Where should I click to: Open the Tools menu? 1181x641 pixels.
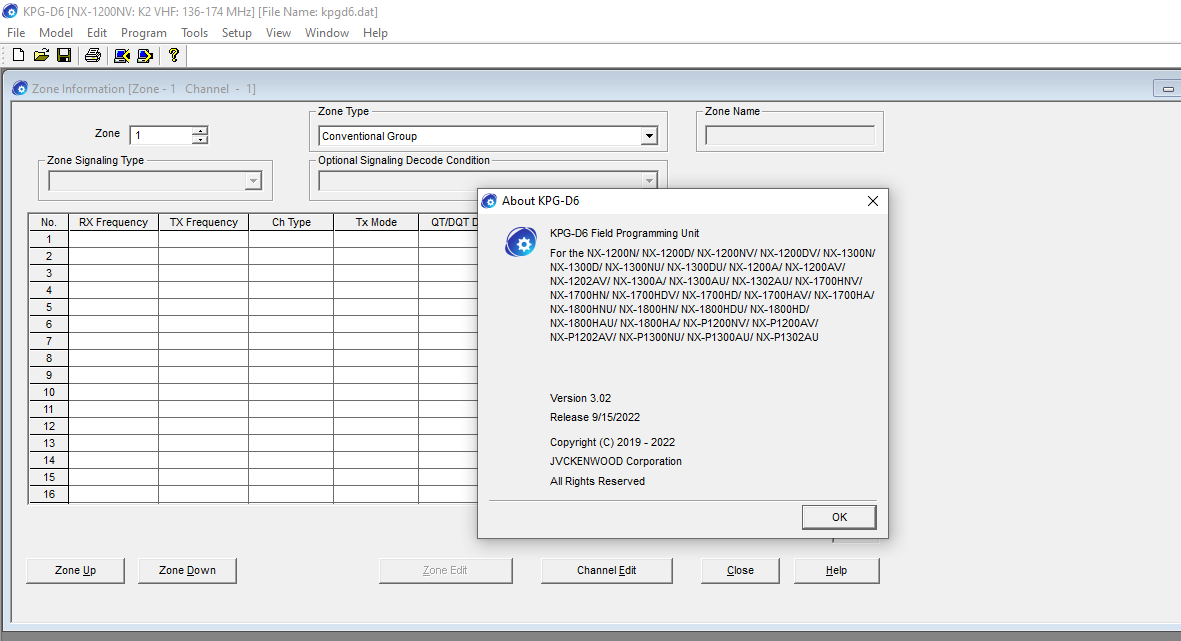click(x=194, y=32)
